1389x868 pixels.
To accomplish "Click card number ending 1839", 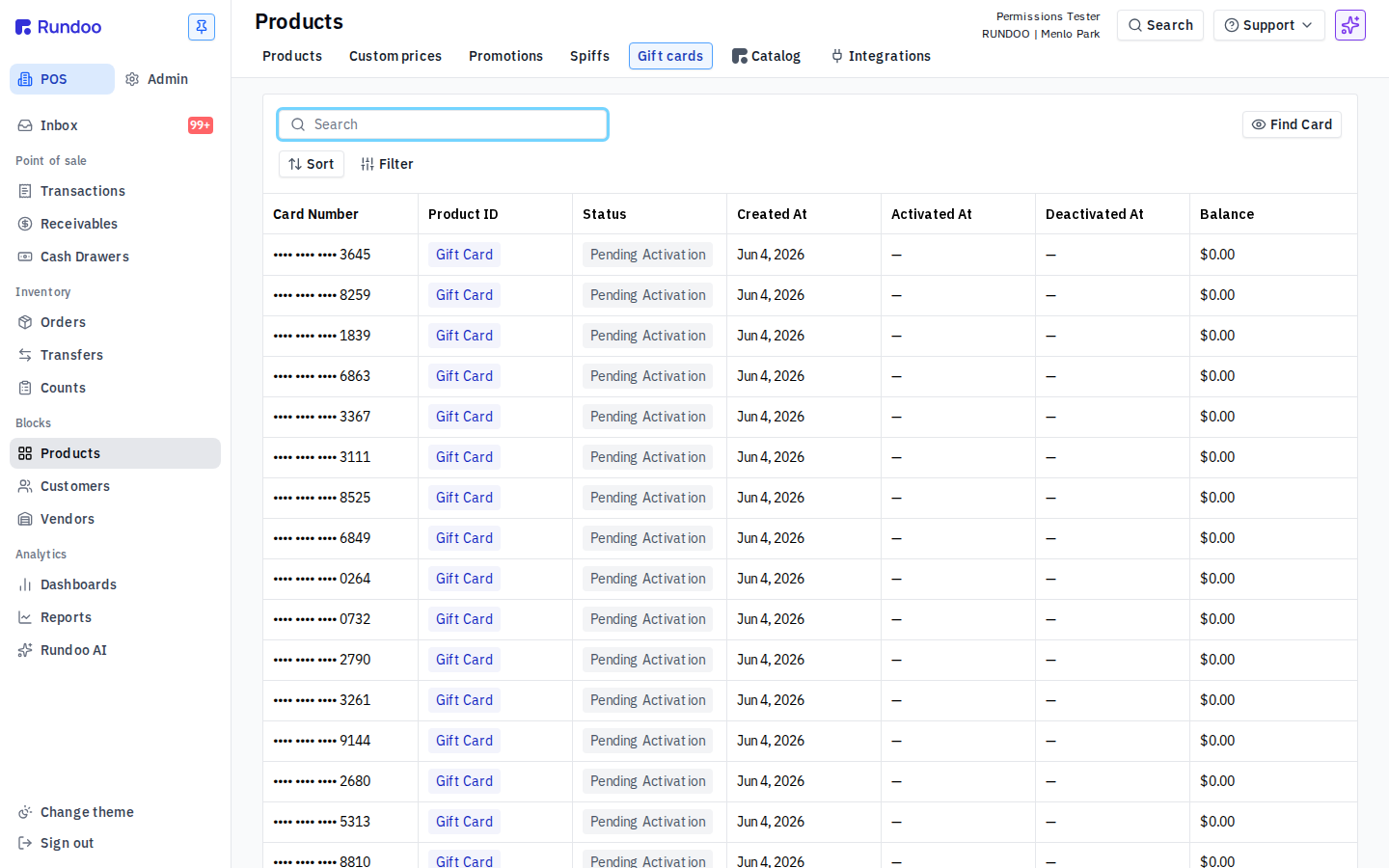I will point(322,336).
